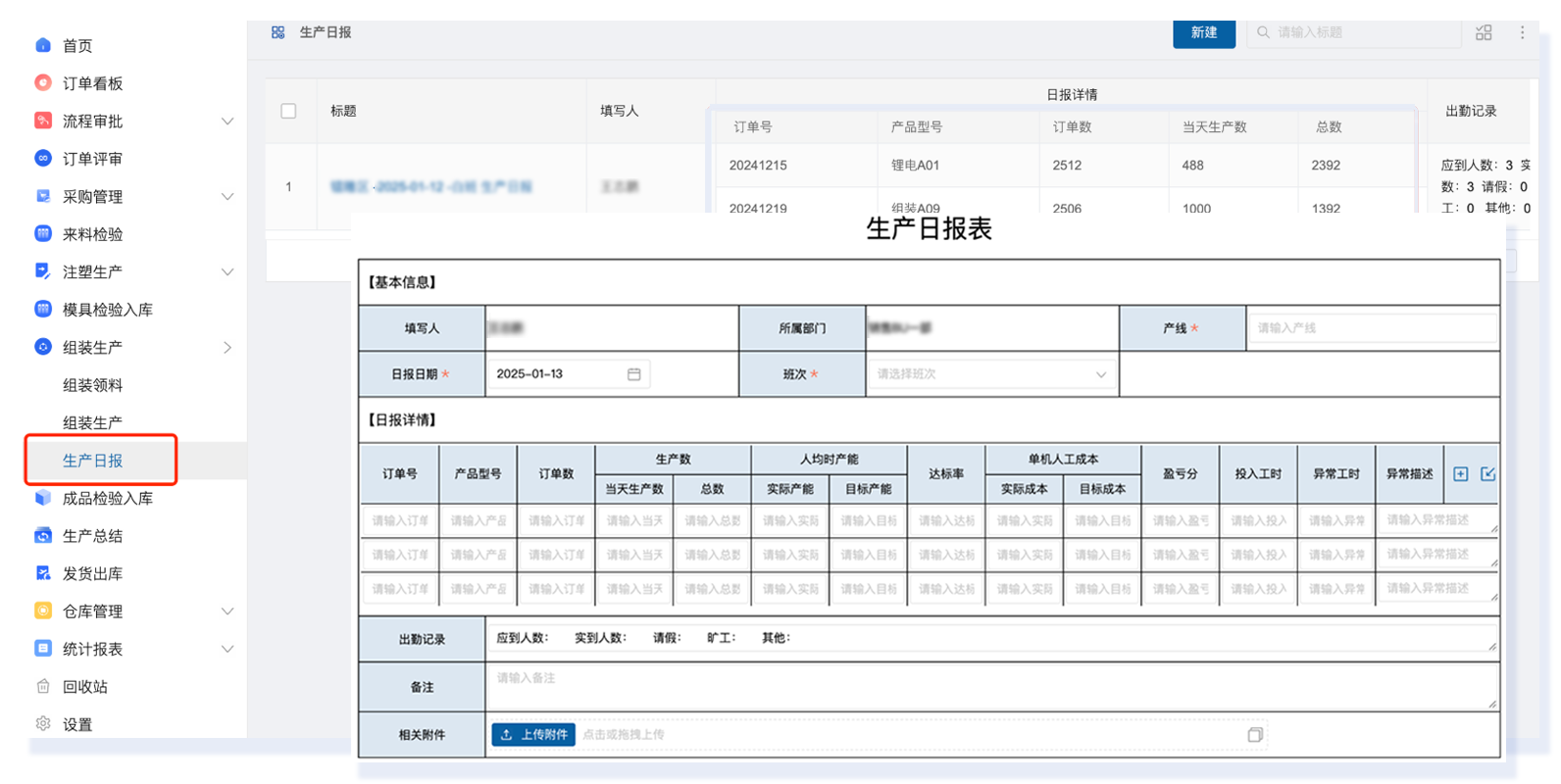Click the 备注 remarks text area
This screenshot has width=1561, height=784.
click(x=991, y=687)
